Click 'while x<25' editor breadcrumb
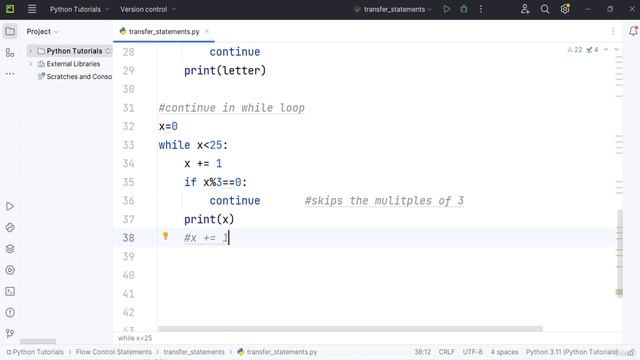This screenshot has width=640, height=360. (135, 338)
